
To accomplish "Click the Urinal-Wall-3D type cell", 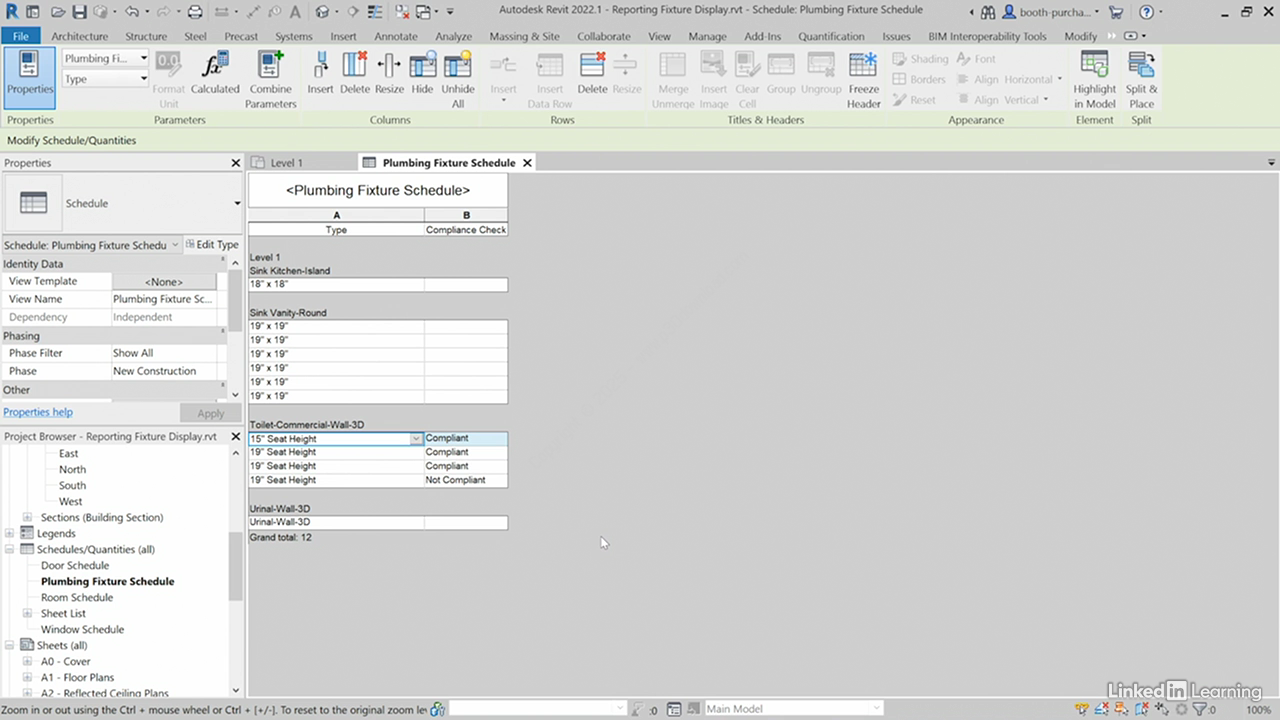I will pyautogui.click(x=336, y=522).
